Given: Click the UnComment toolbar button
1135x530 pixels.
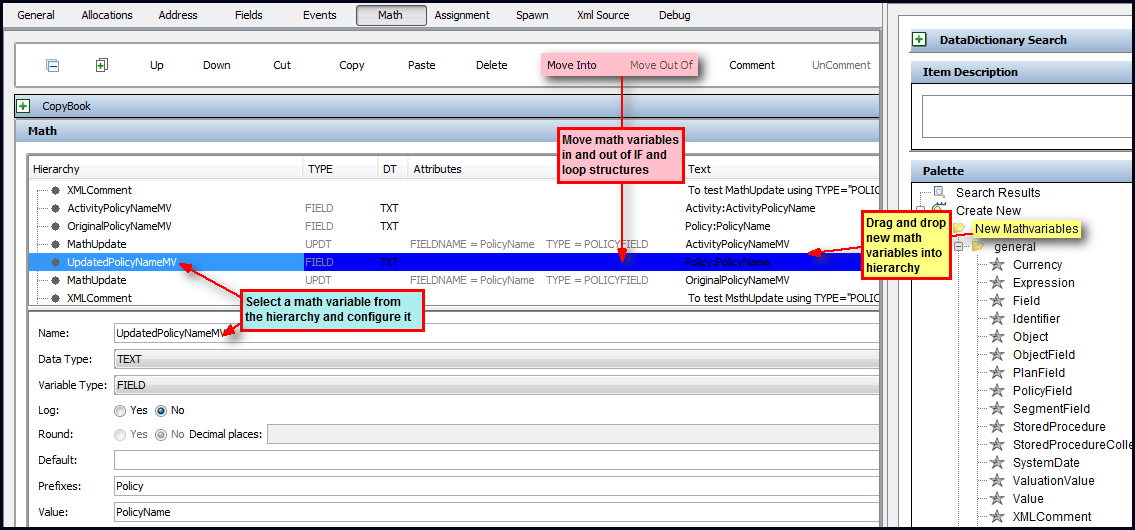Looking at the screenshot, I should (x=841, y=65).
